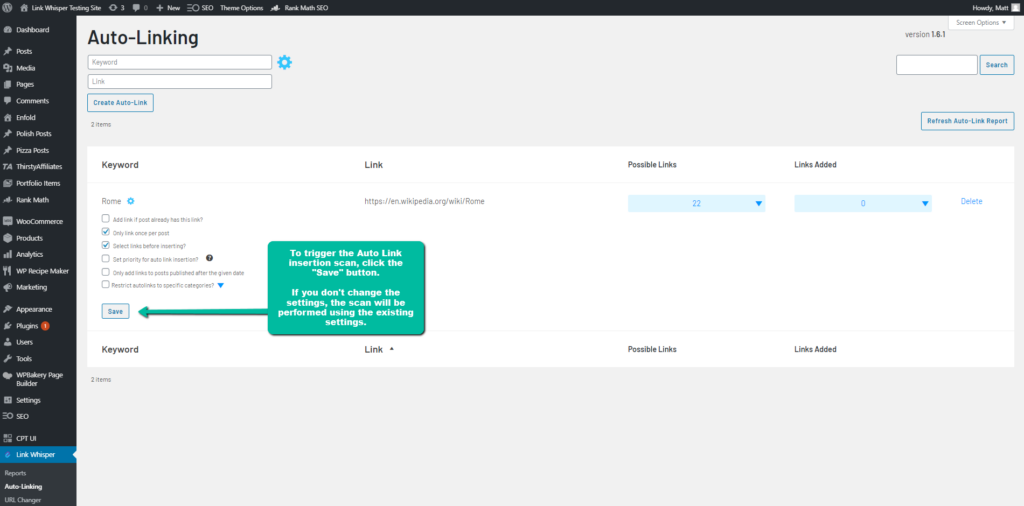Open Portfolio Items in sidebar
The image size is (1024, 506).
point(38,183)
